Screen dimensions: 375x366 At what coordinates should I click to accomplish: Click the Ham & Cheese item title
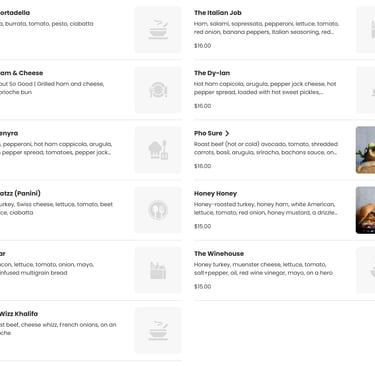tap(21, 73)
